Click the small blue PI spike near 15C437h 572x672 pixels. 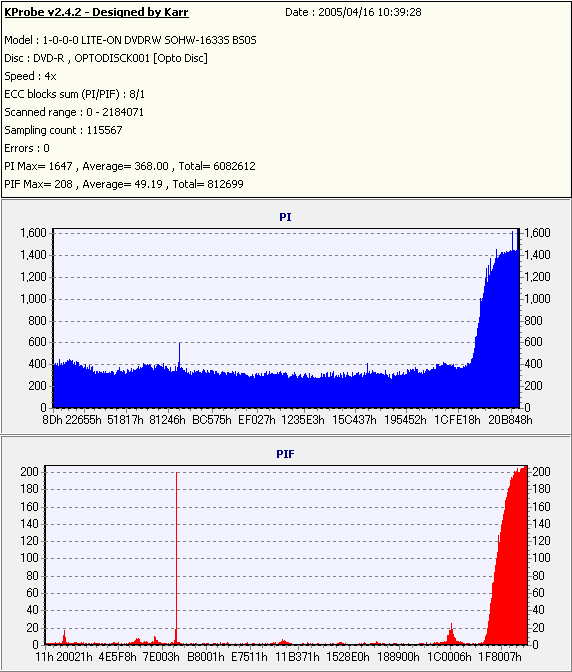tap(367, 368)
